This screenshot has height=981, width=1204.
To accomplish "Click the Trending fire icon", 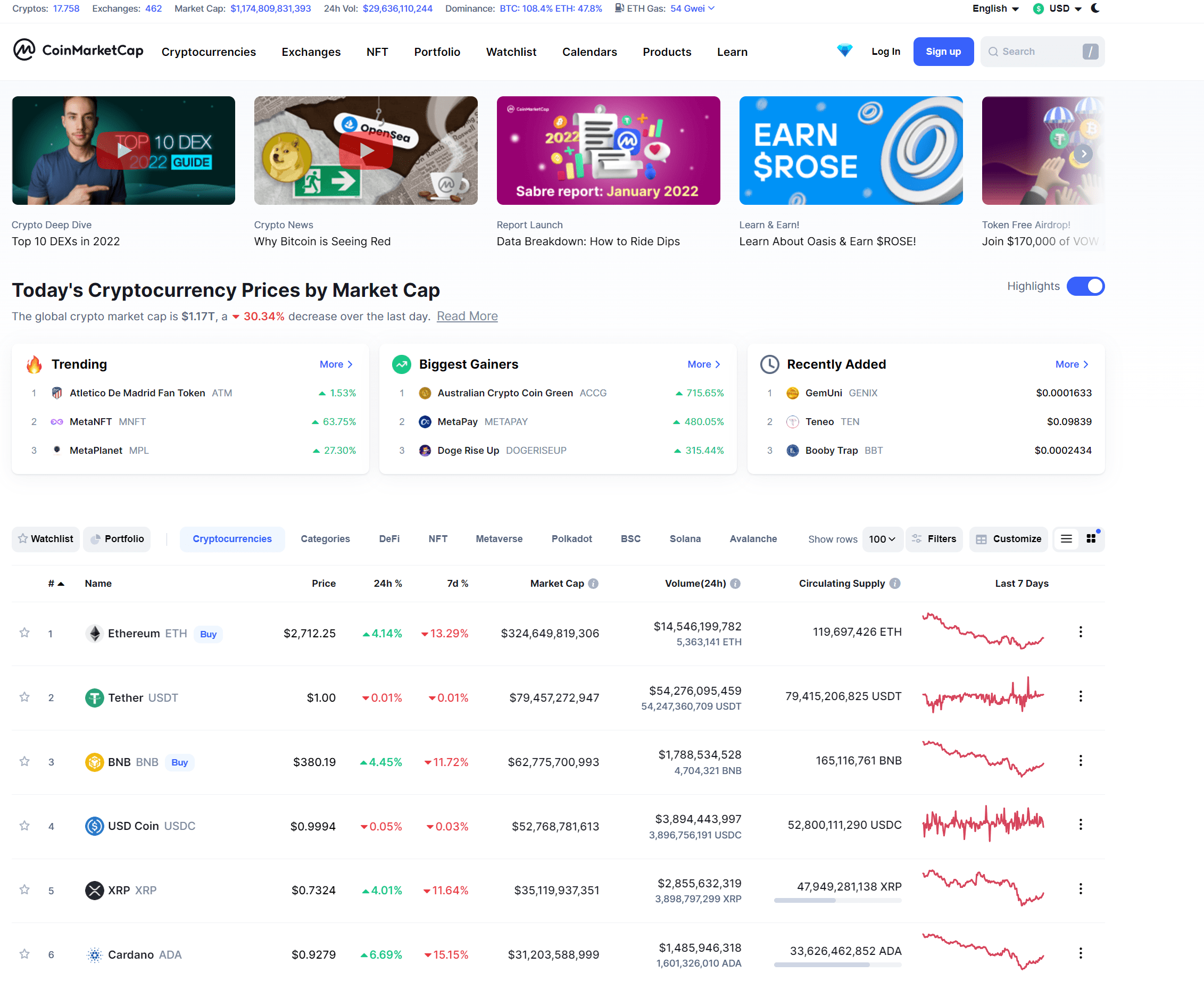I will 34,364.
